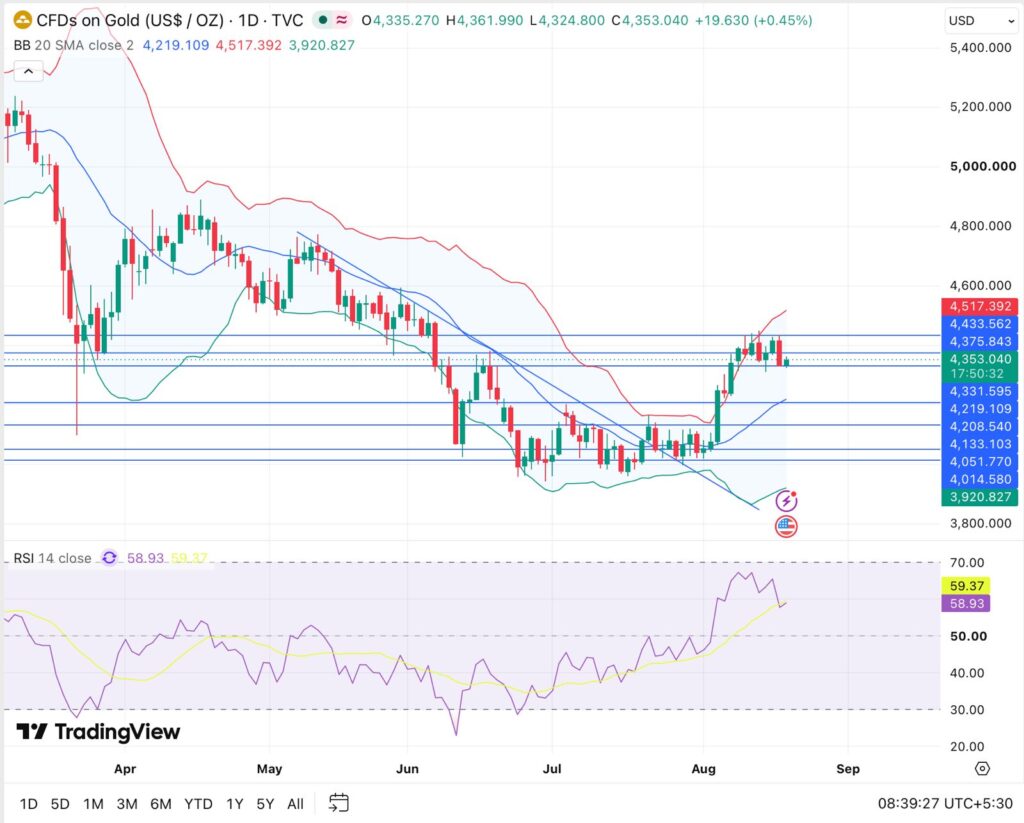Click the 5,000.000 price axis label
This screenshot has width=1024, height=823.
tap(983, 167)
